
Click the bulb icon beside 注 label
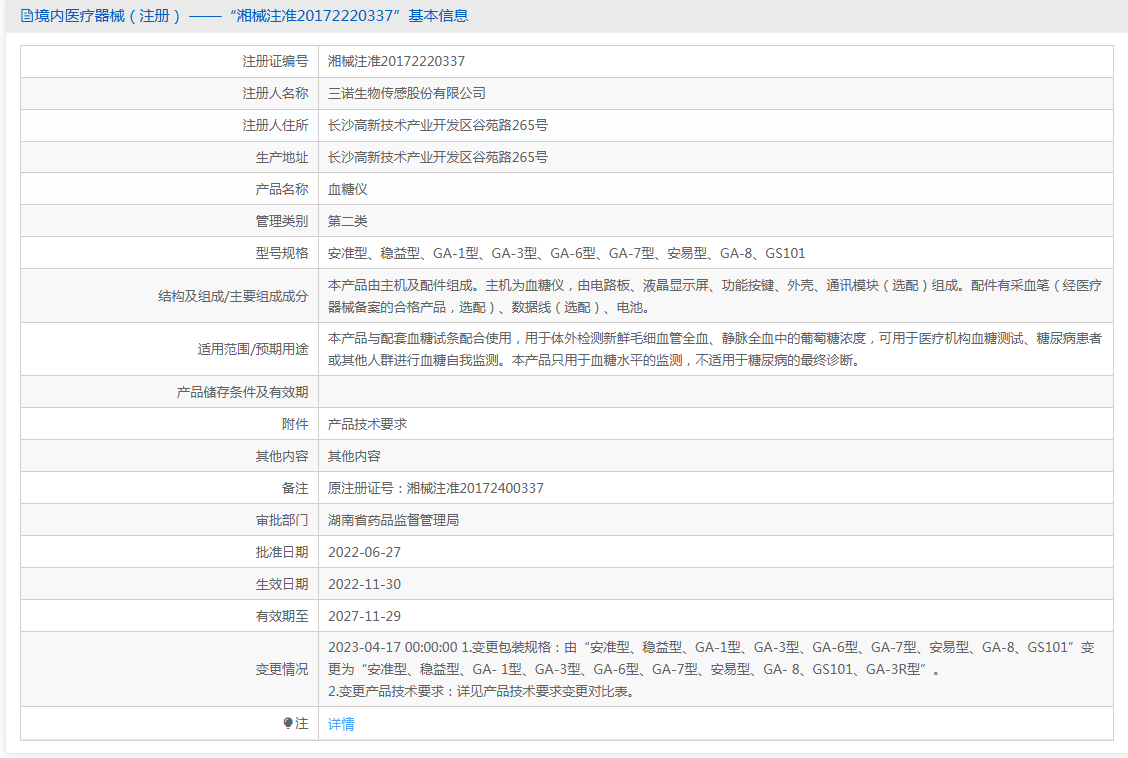(x=288, y=723)
